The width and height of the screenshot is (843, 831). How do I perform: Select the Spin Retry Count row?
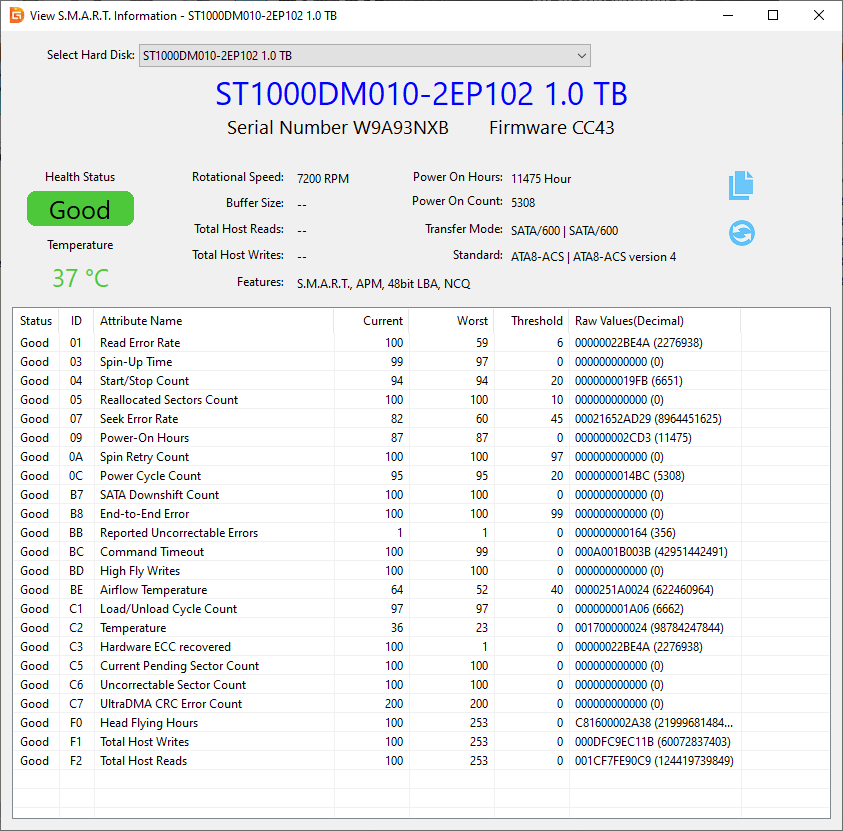422,457
